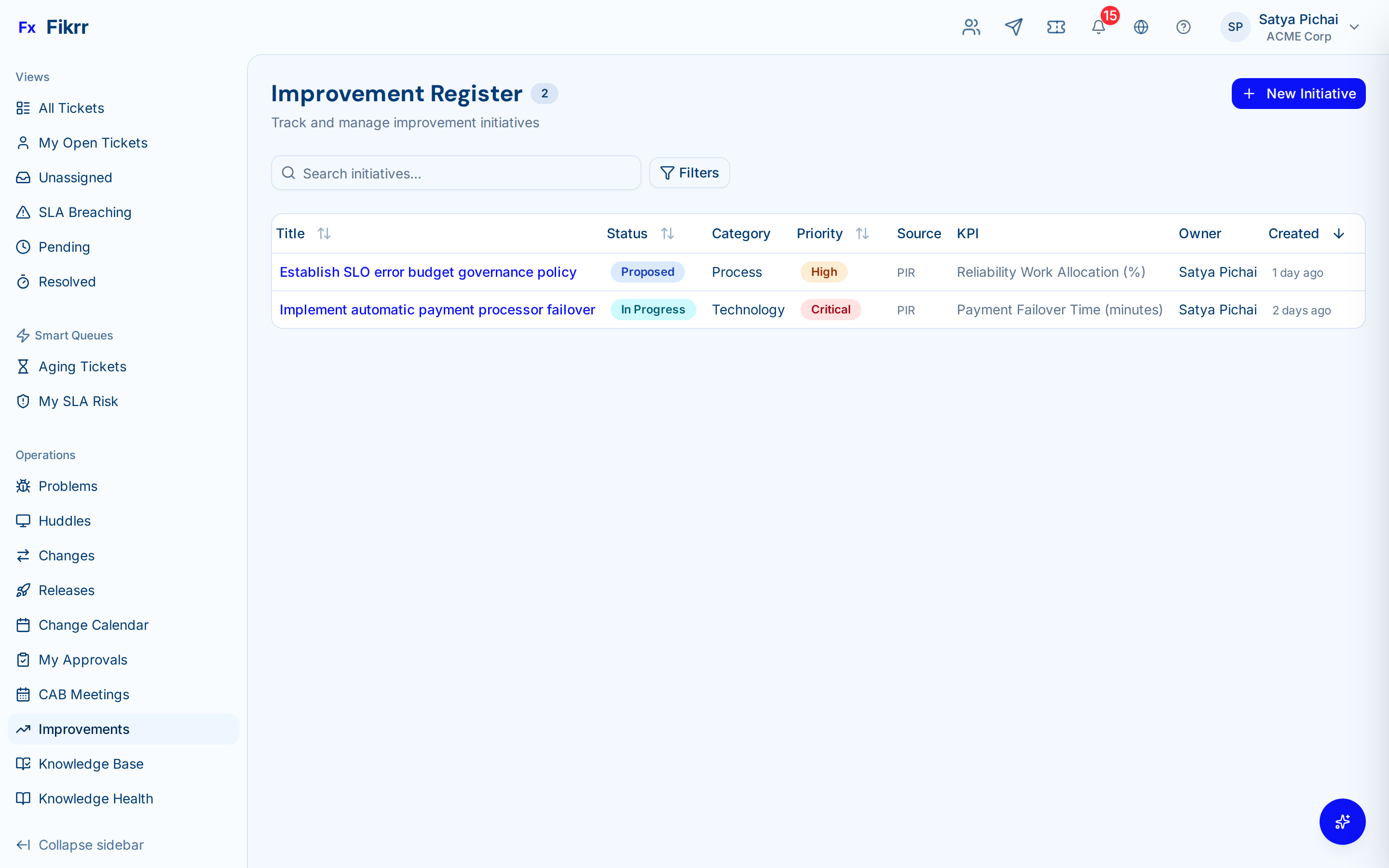Expand the Satya Pichai account dropdown
Image resolution: width=1389 pixels, height=868 pixels.
(1355, 27)
